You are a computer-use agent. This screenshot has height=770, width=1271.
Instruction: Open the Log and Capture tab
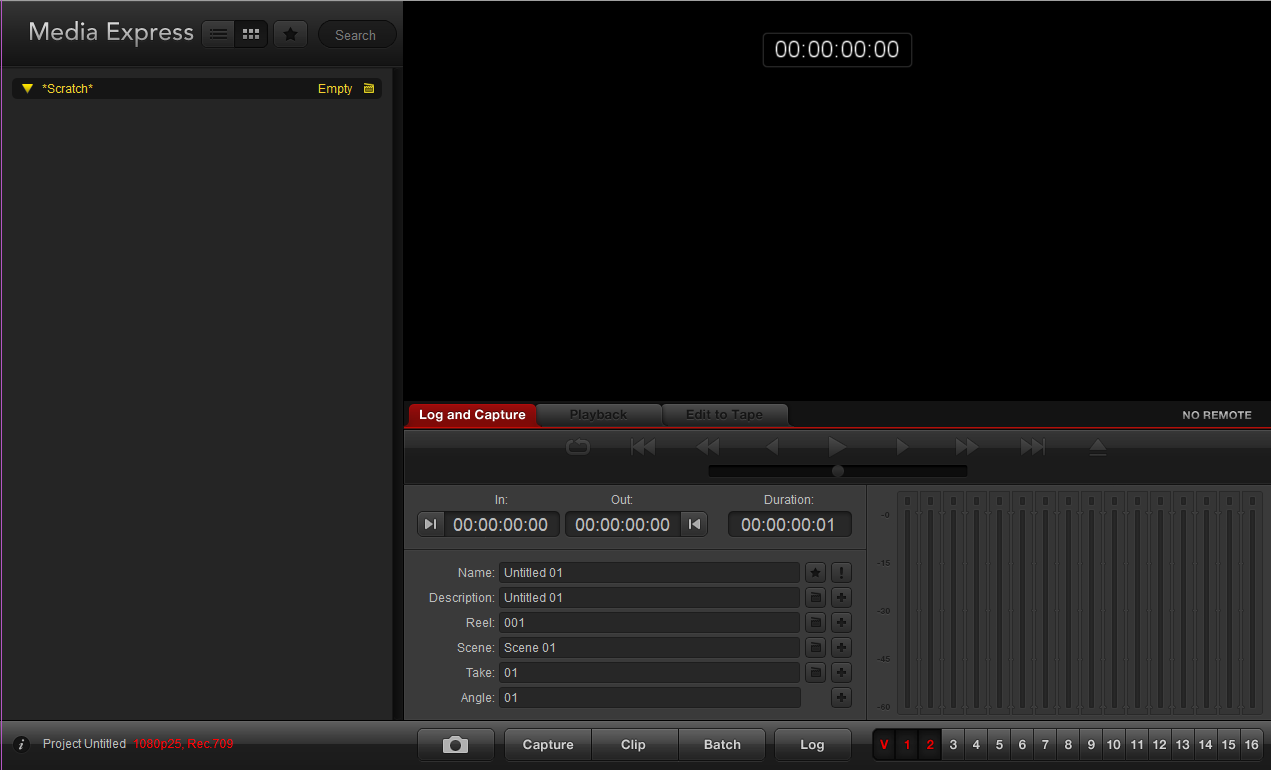(472, 414)
